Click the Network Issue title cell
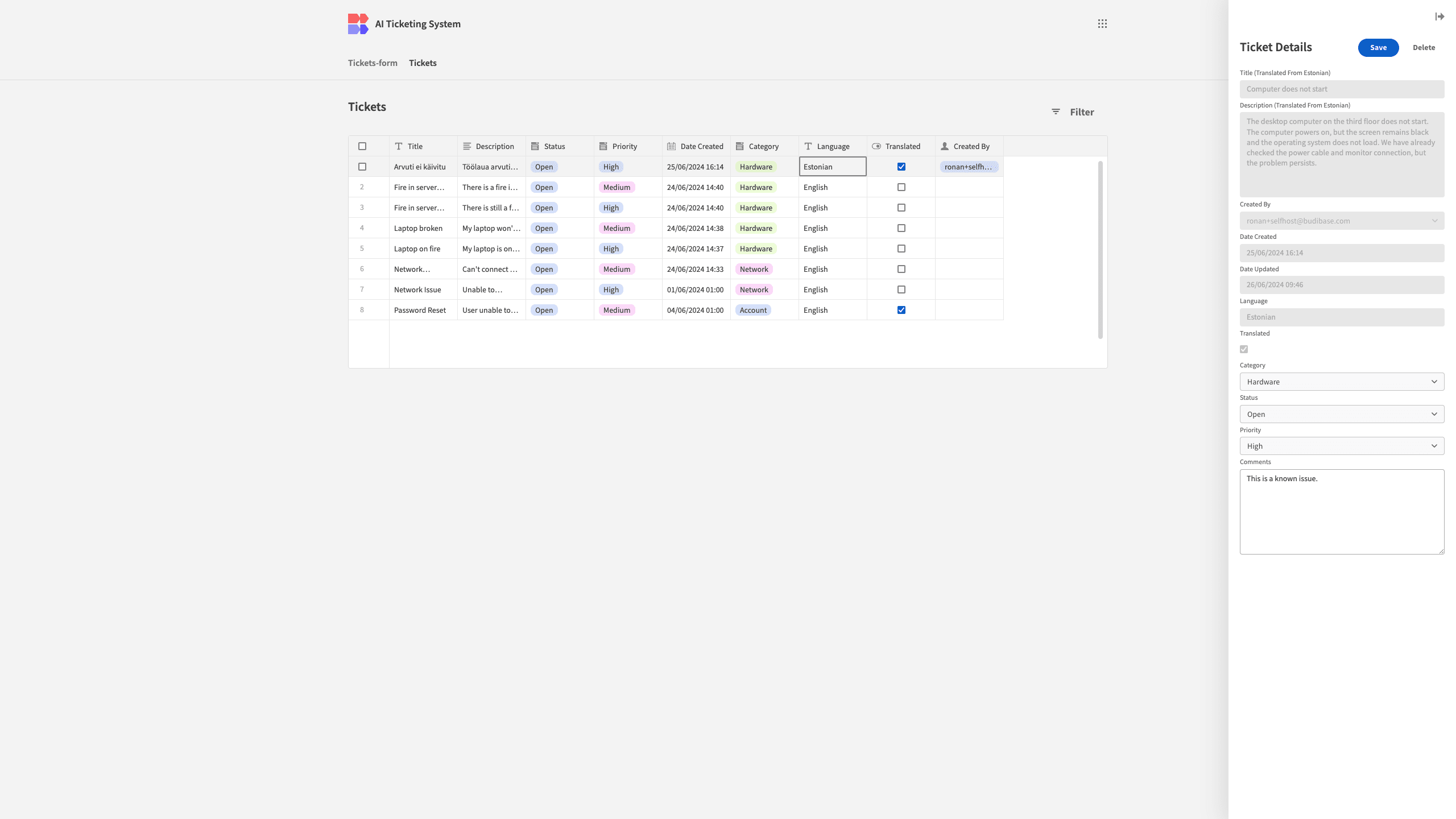1456x819 pixels. coord(423,289)
